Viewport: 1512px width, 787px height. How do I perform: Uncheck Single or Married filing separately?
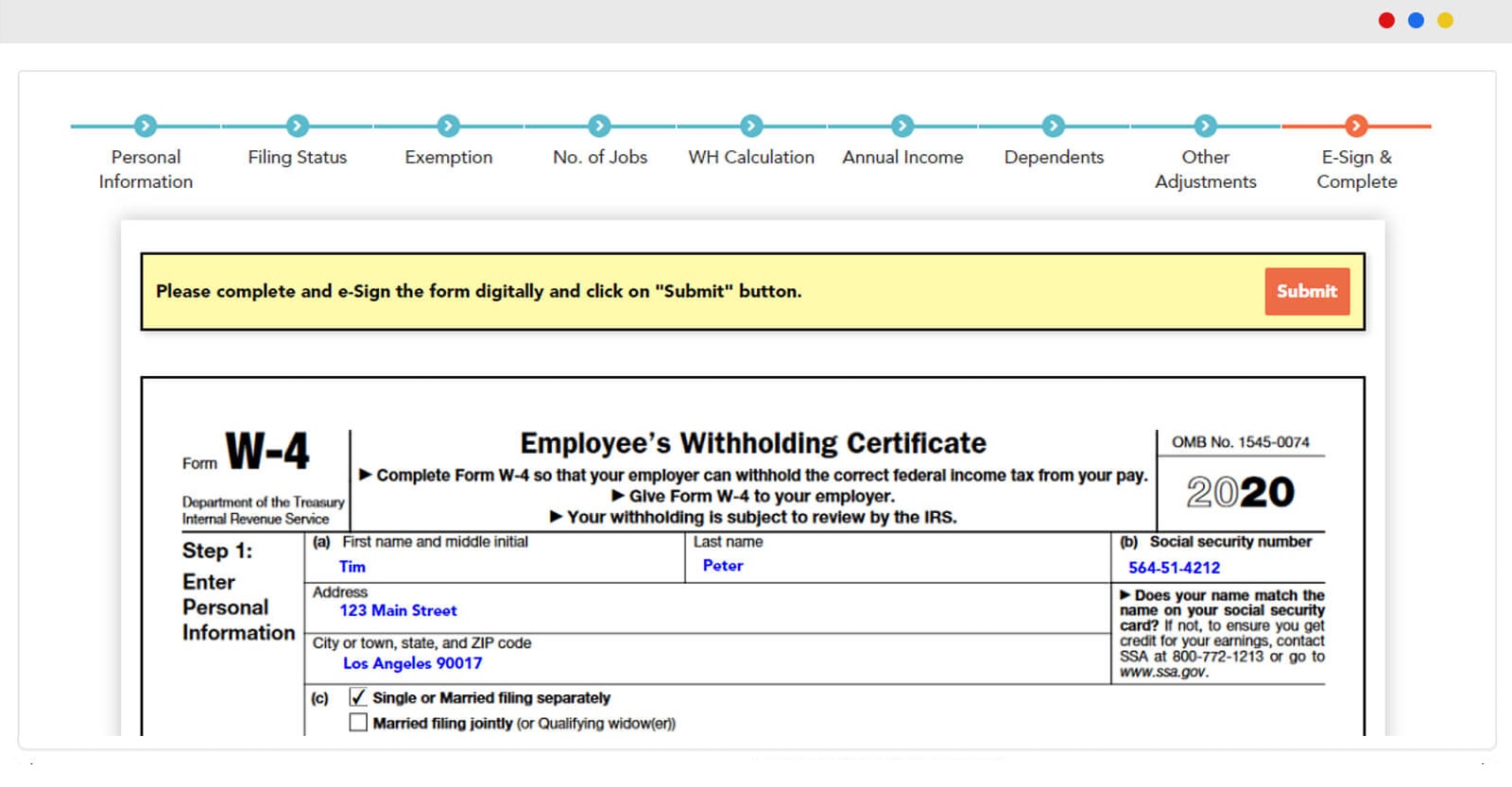(358, 697)
